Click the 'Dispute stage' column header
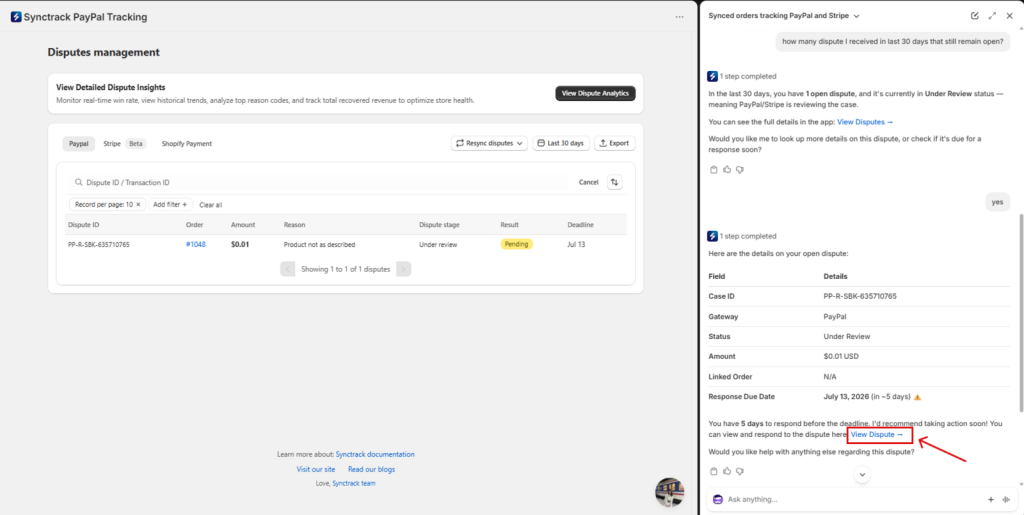The image size is (1024, 515). click(439, 225)
